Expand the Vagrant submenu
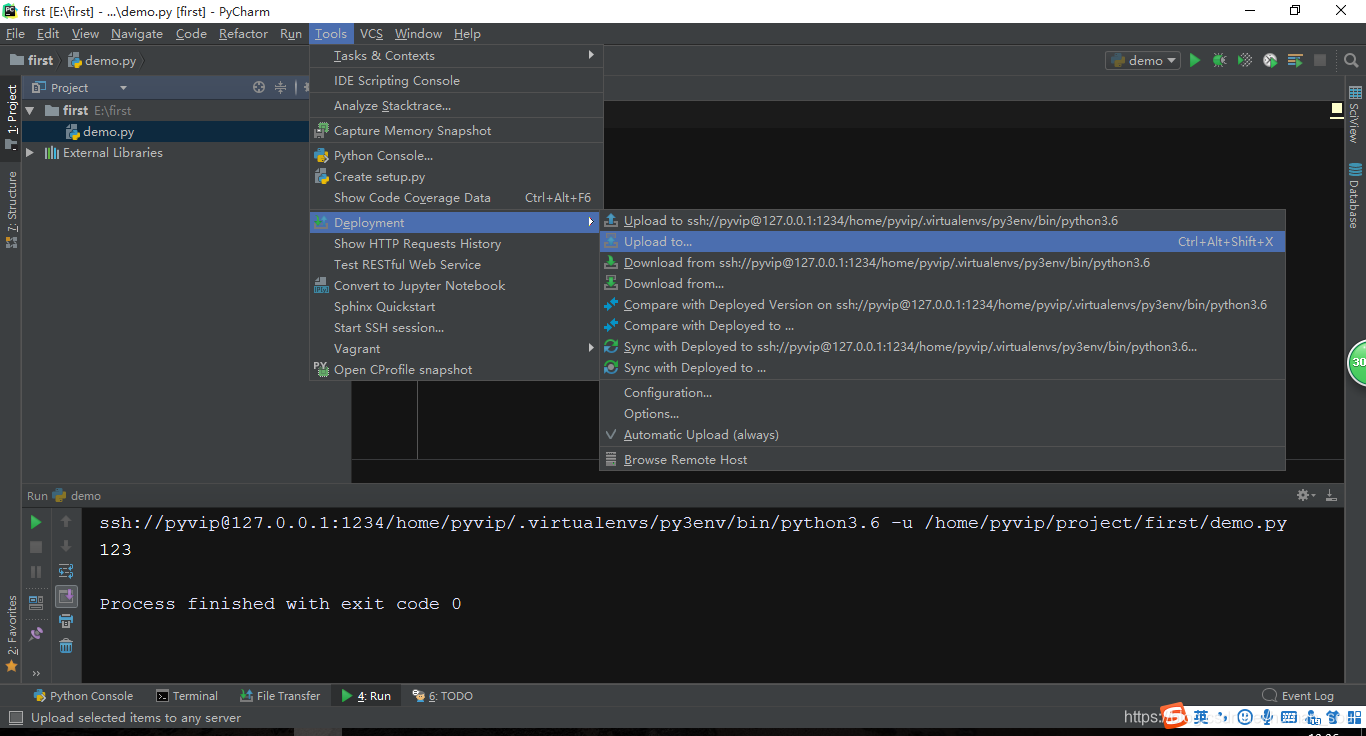Screen dimensions: 1366x736 (455, 349)
